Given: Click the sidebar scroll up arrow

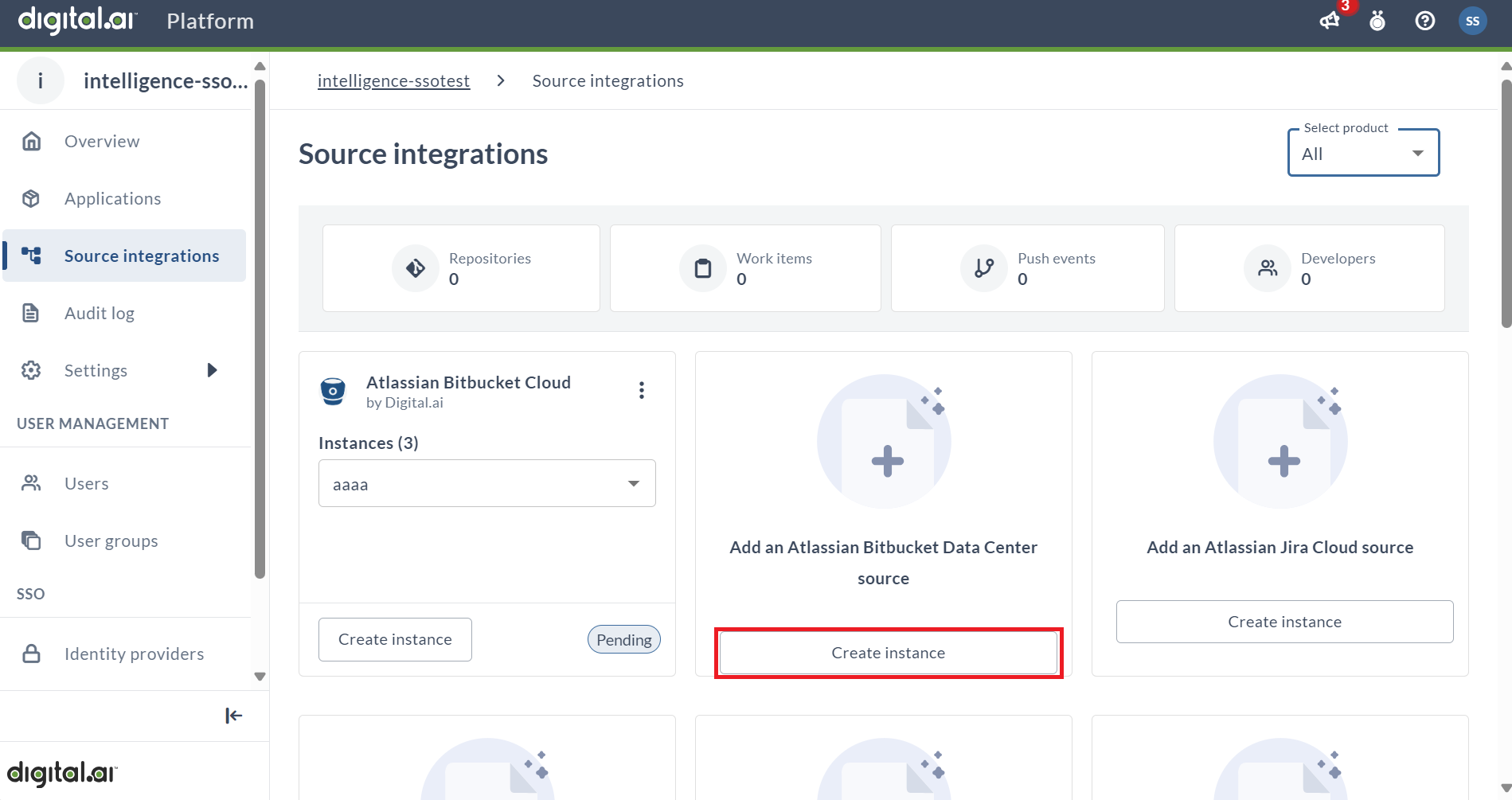Looking at the screenshot, I should click(x=260, y=66).
